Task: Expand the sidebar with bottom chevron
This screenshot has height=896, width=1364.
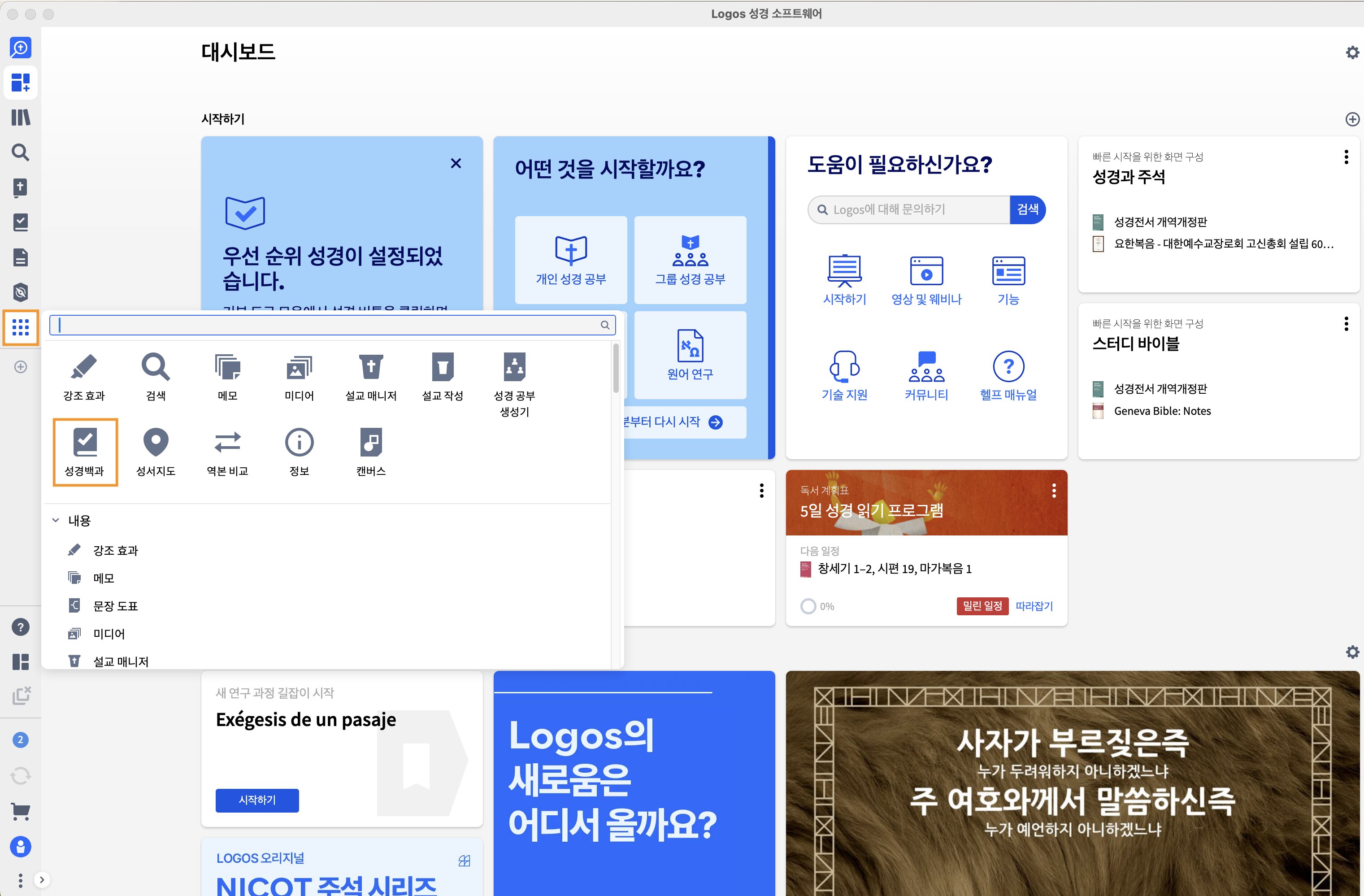Action: (x=42, y=879)
